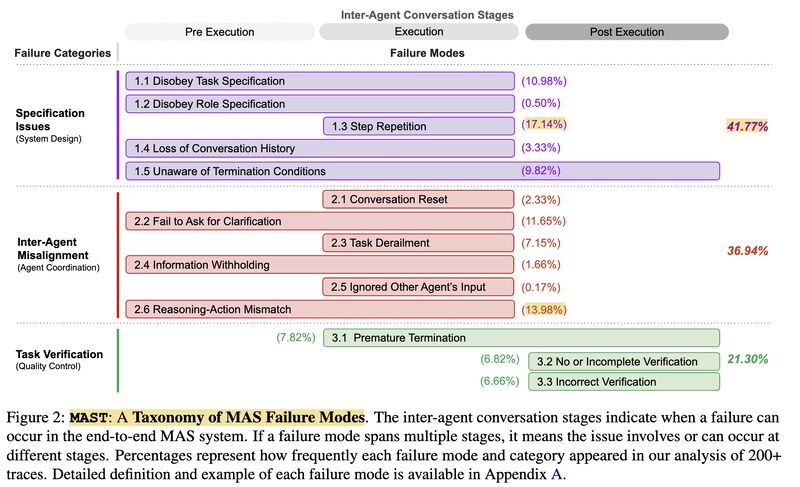Click the 2.1 Conversation Reset box
Viewport: 800px width, 487px height.
(x=419, y=199)
